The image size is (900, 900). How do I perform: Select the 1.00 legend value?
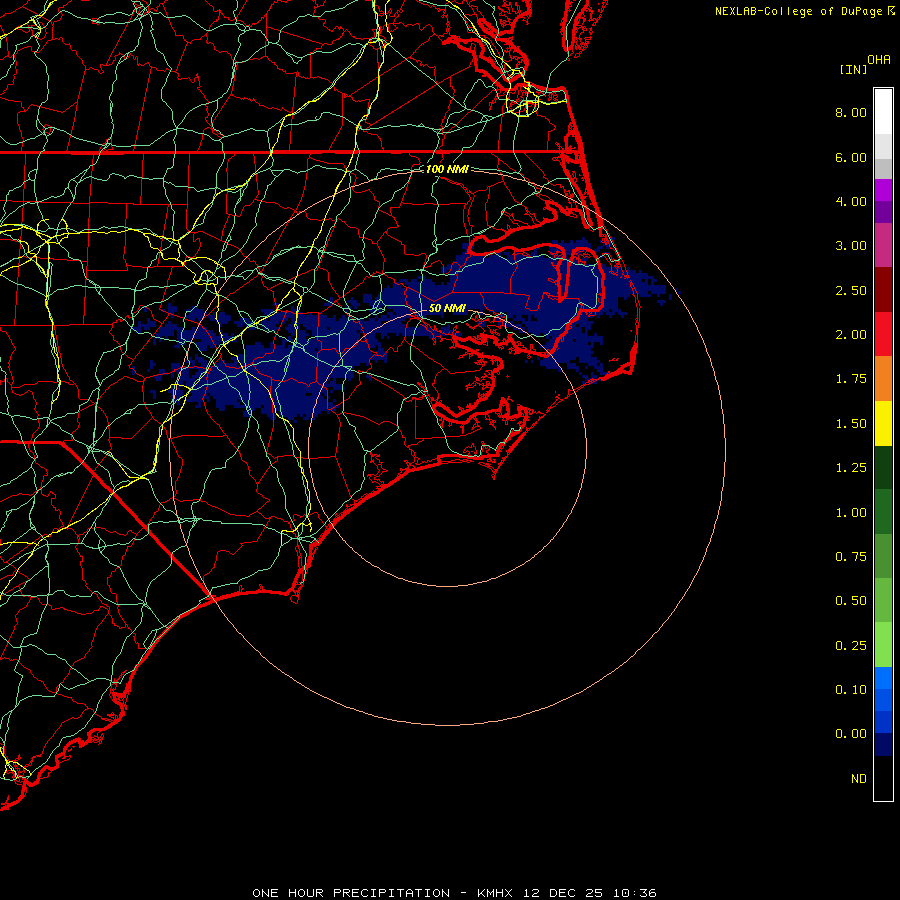(851, 513)
